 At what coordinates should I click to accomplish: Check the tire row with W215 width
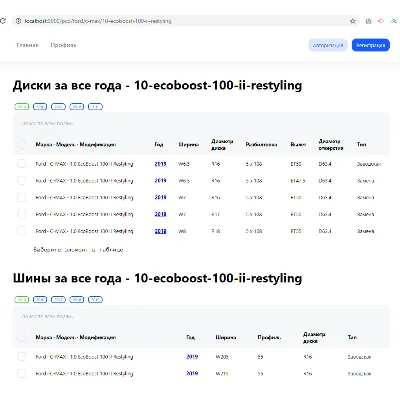21,373
